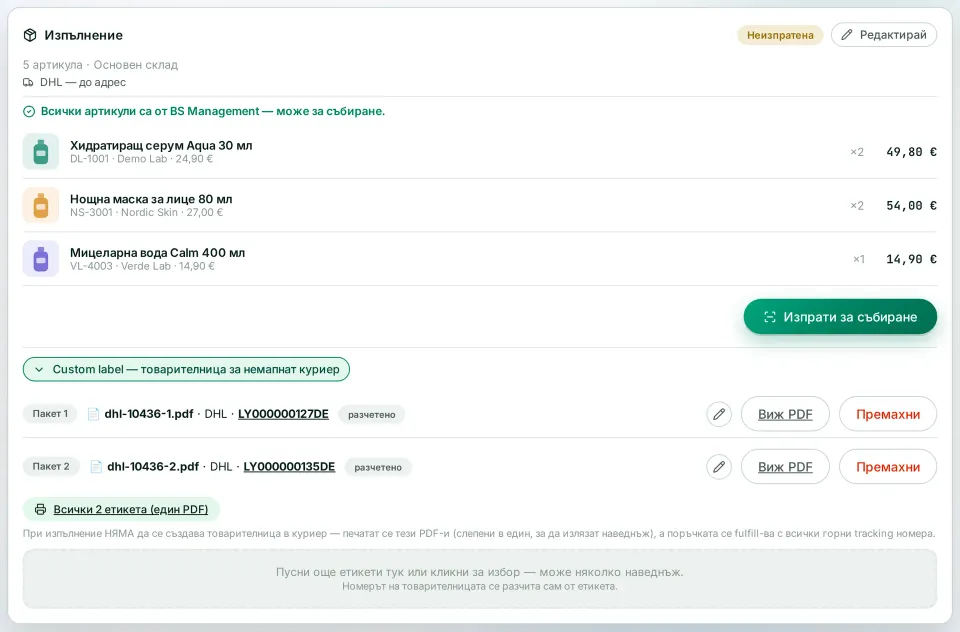Click the Неизпратена status badge

(780, 35)
